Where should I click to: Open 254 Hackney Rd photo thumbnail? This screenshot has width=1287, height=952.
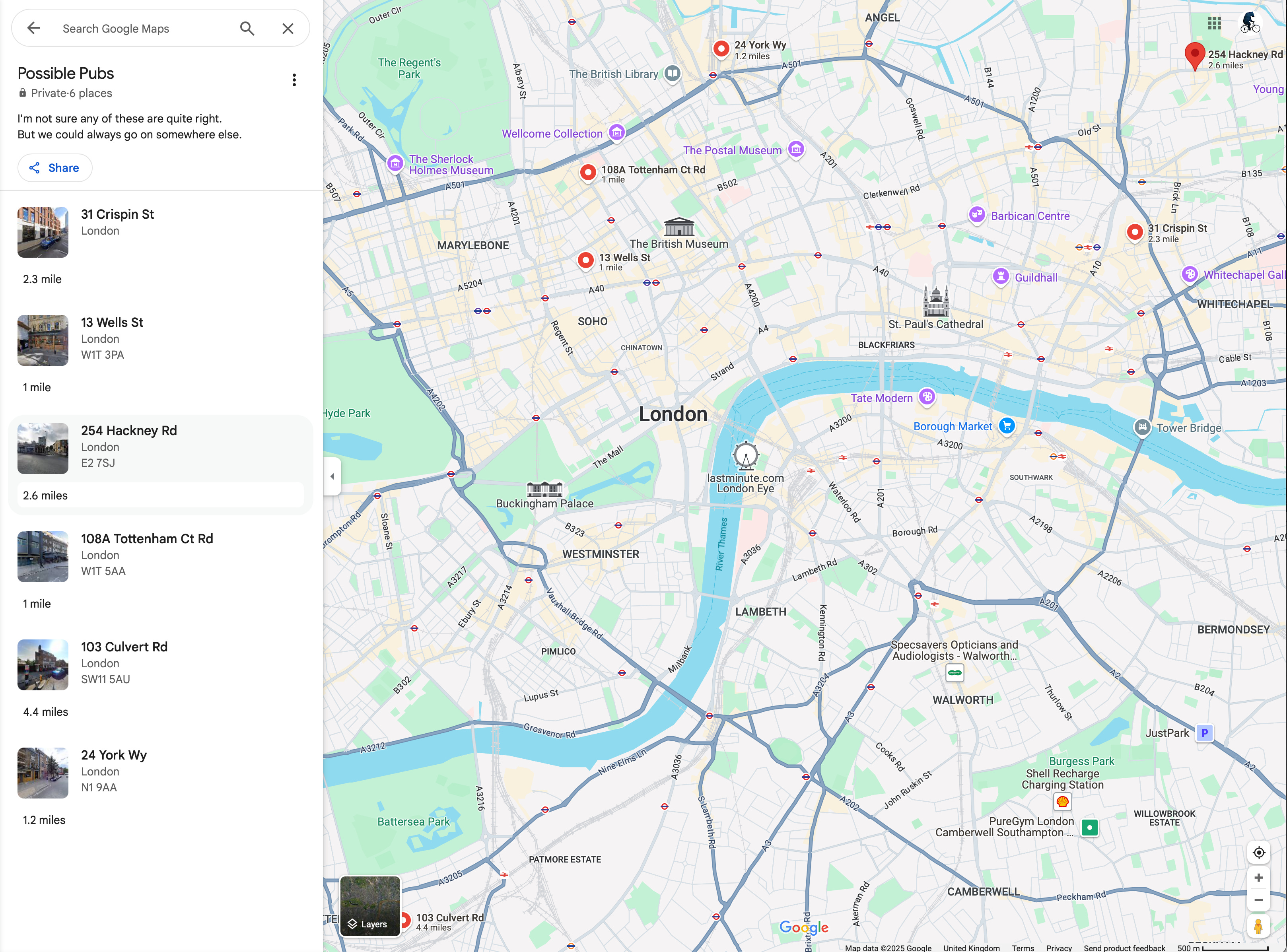coord(43,449)
